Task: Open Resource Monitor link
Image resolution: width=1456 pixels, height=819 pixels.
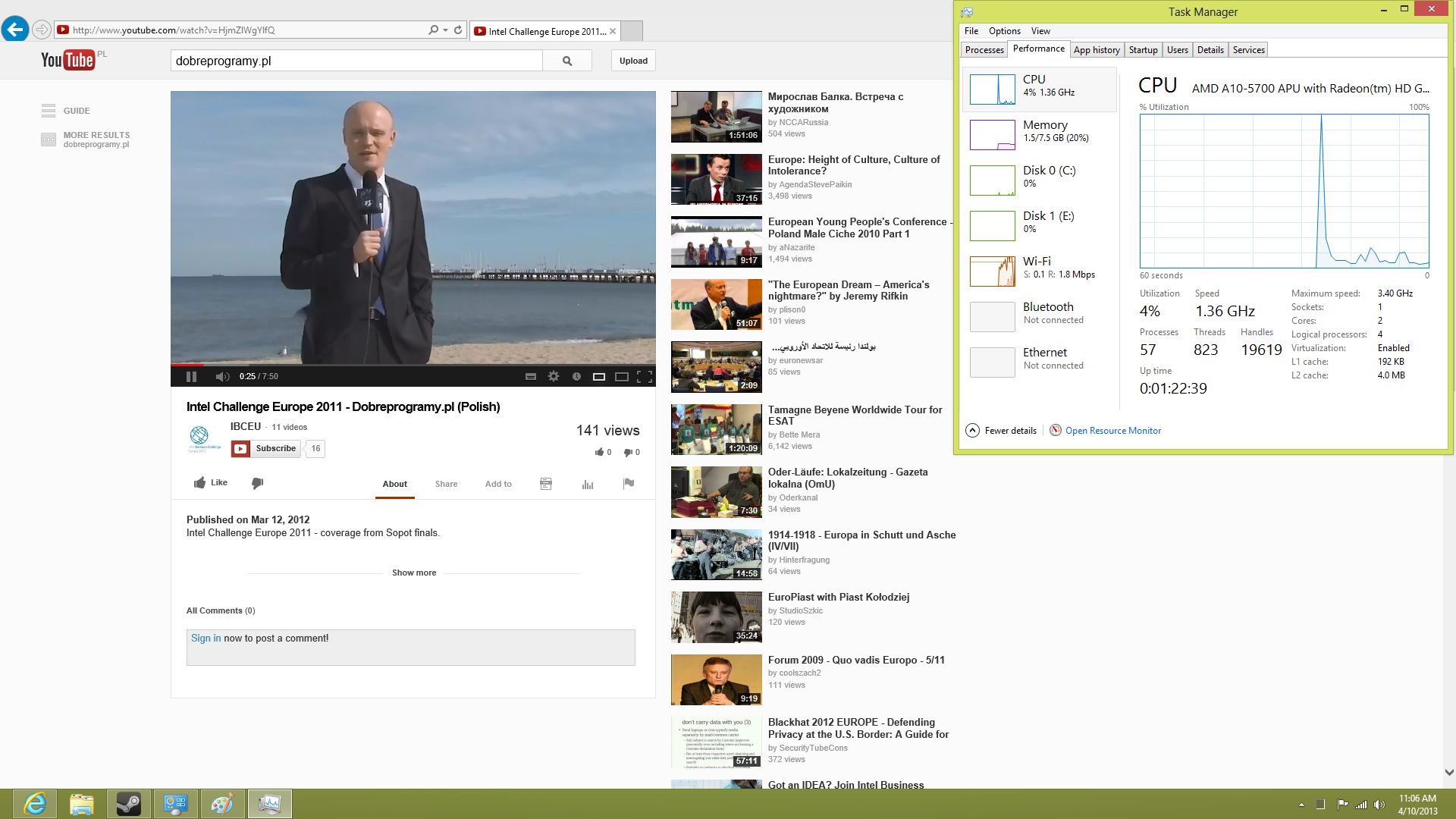Action: tap(1112, 431)
